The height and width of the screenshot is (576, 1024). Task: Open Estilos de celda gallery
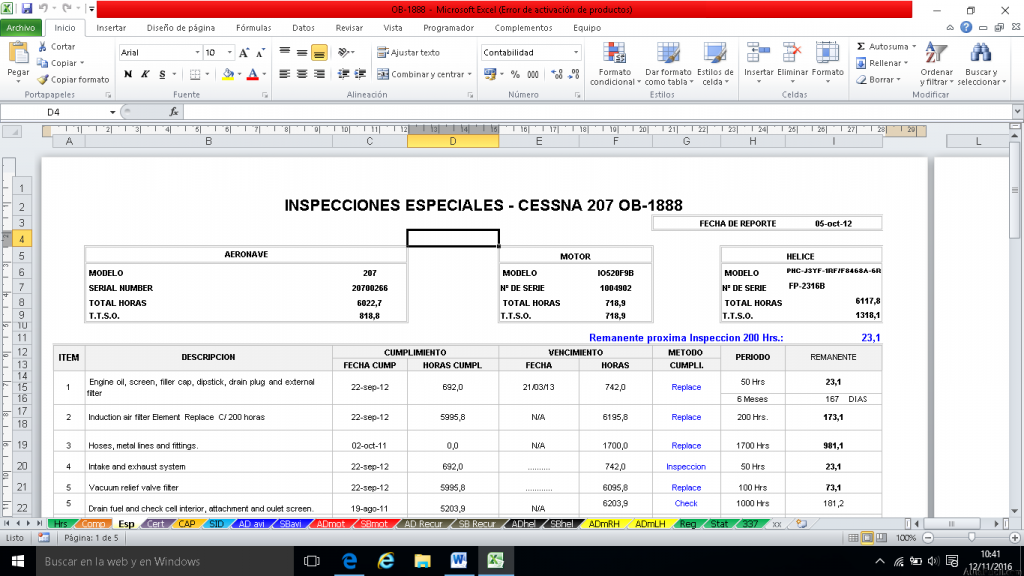[715, 64]
